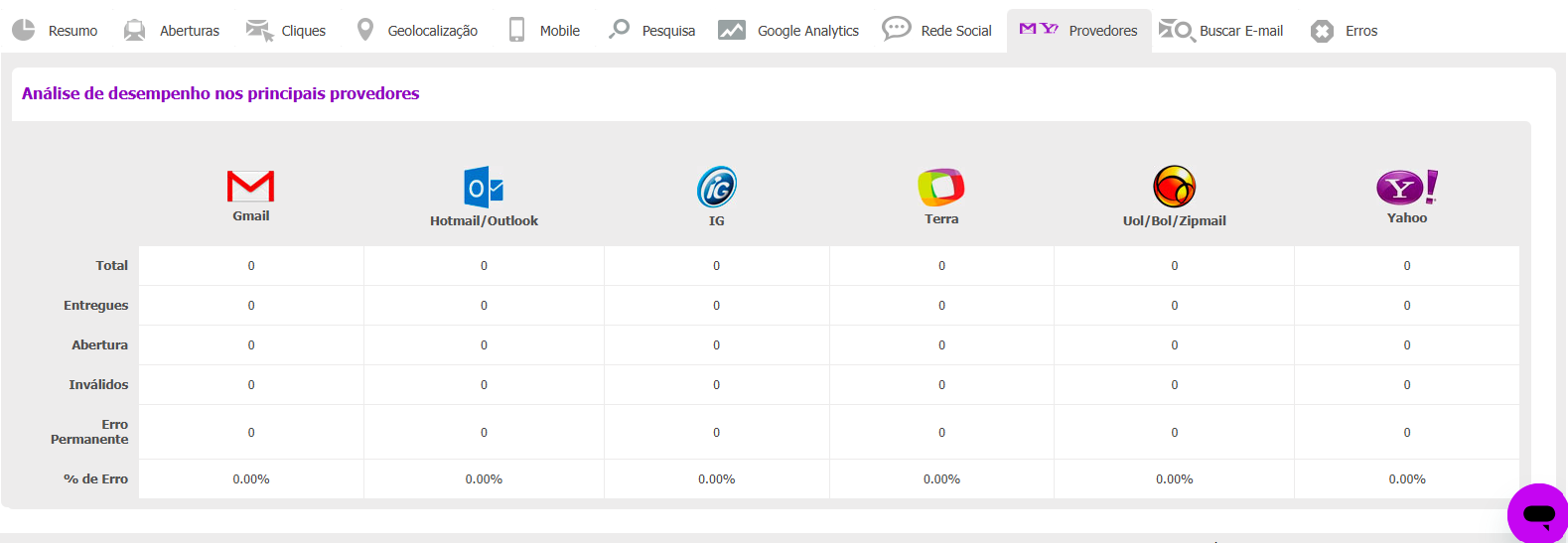Select the Mobile tab
Viewport: 1568px width, 543px height.
pos(560,31)
